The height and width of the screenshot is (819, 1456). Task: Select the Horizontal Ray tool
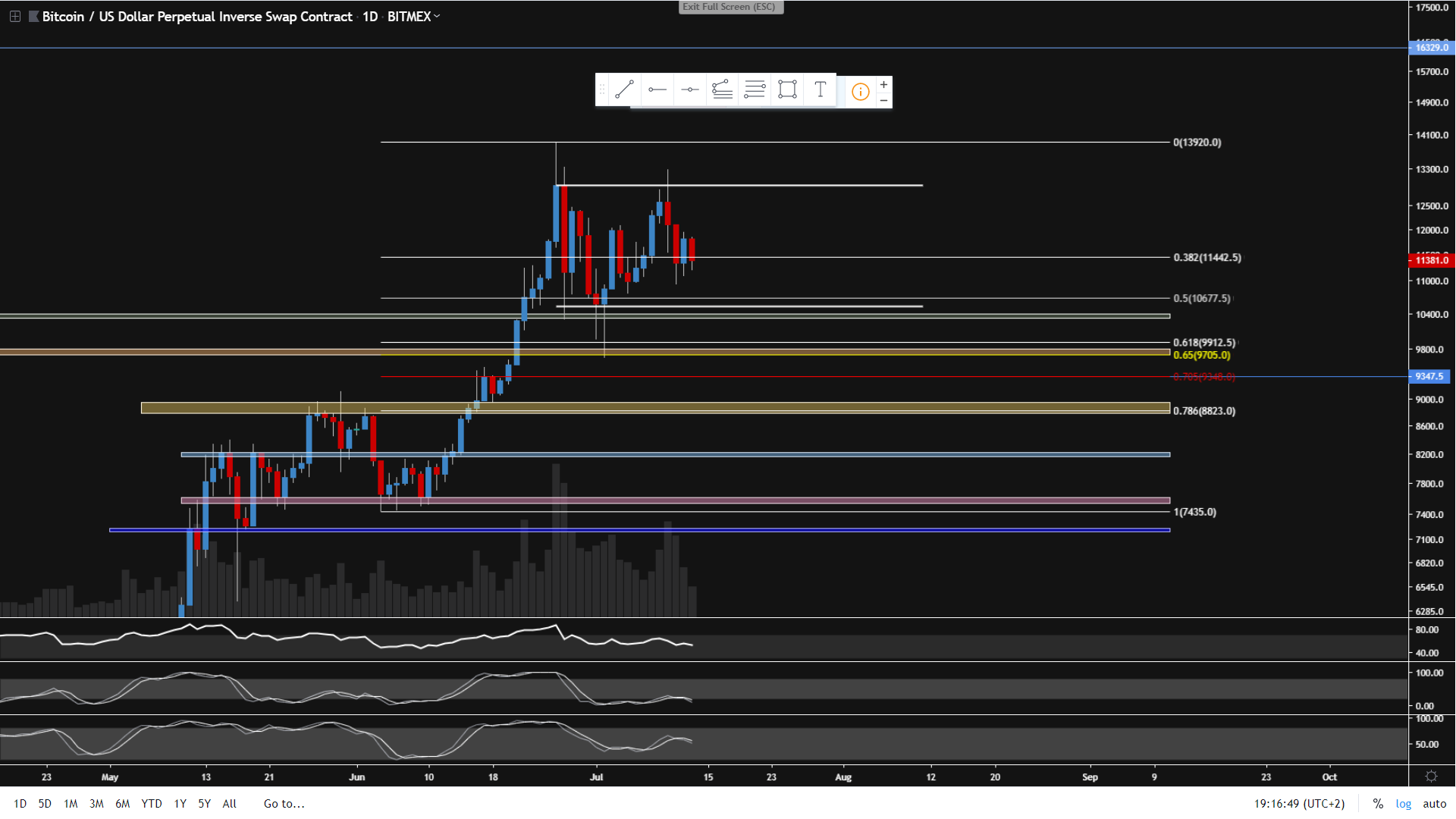point(657,90)
